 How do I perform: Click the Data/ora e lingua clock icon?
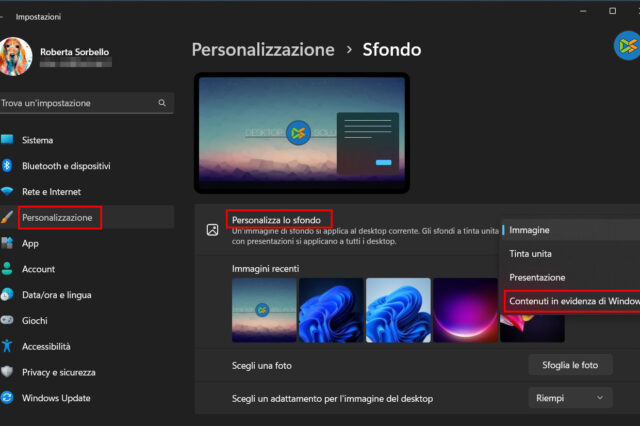(7, 294)
